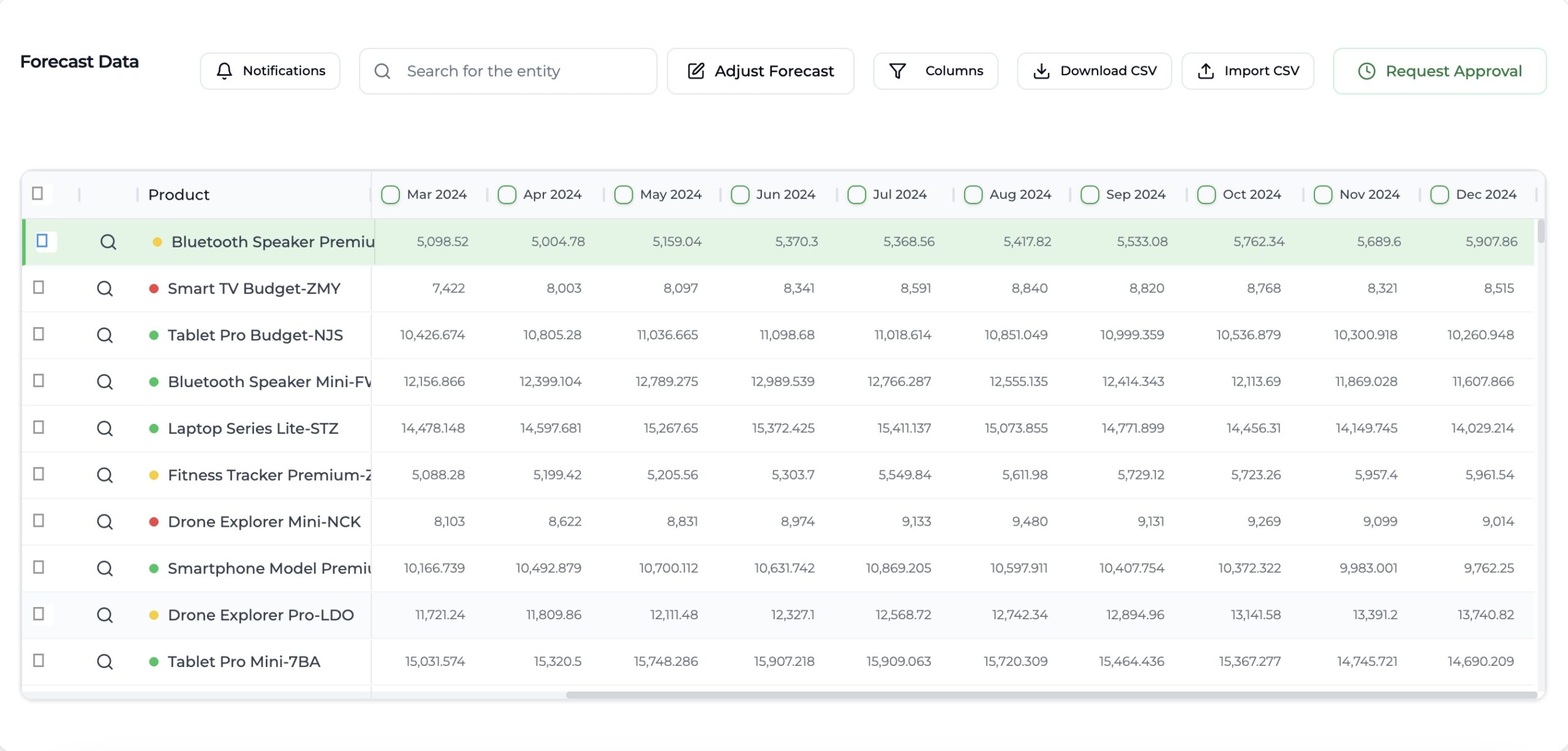Viewport: 1568px width, 751px height.
Task: Inspect Drone Explorer Mini-NCK via its magnifier icon
Action: coord(105,522)
